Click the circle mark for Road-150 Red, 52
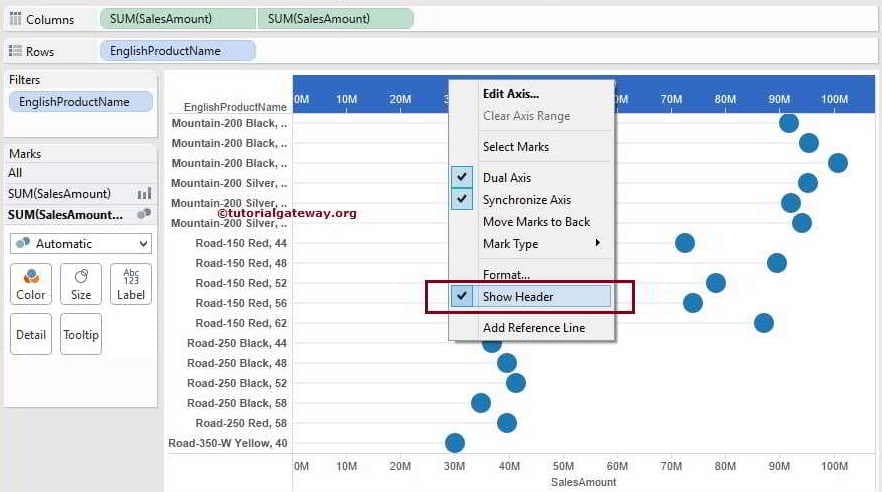The height and width of the screenshot is (492, 882). click(x=716, y=283)
